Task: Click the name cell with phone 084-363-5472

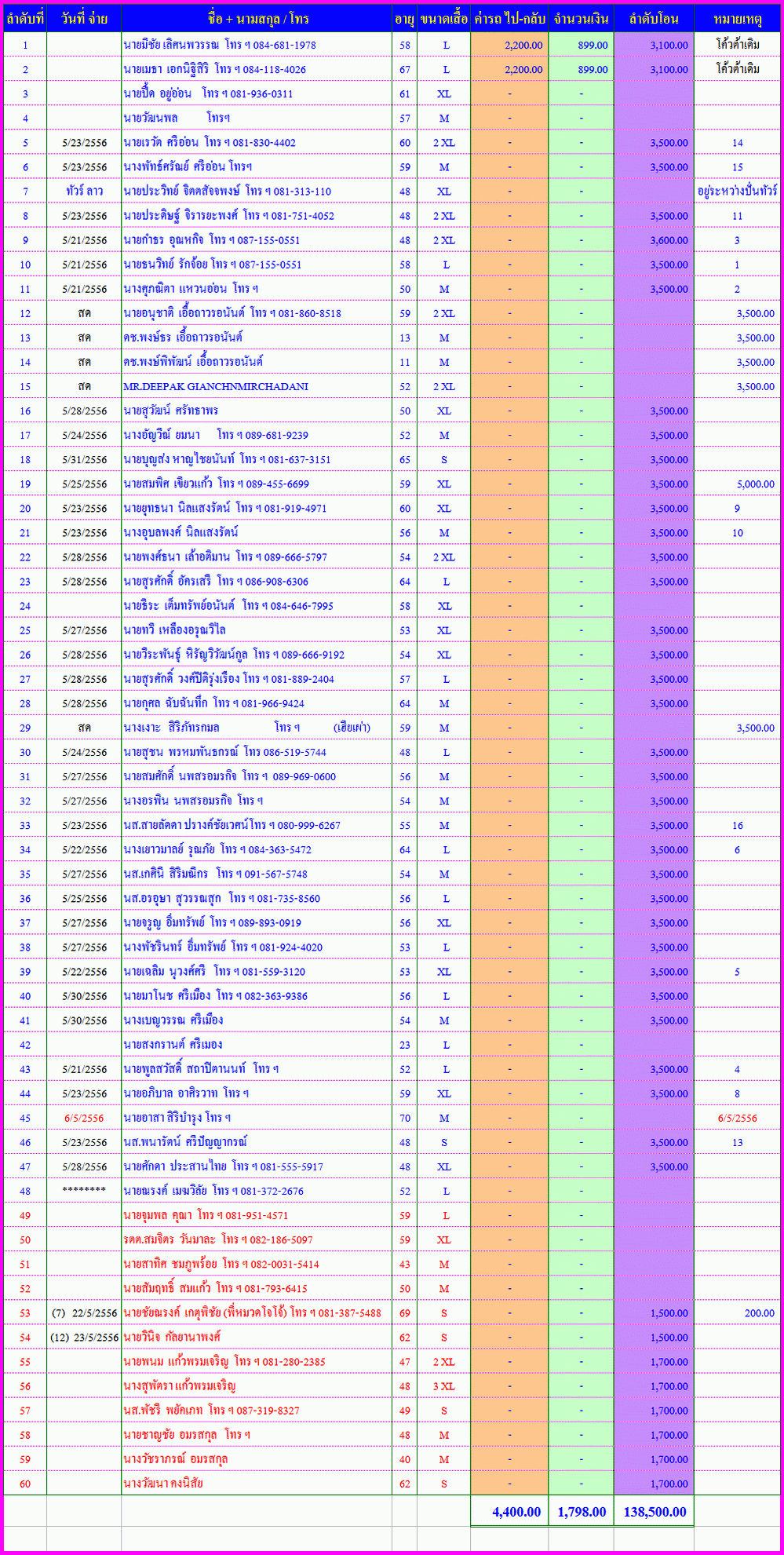Action: coord(257,849)
